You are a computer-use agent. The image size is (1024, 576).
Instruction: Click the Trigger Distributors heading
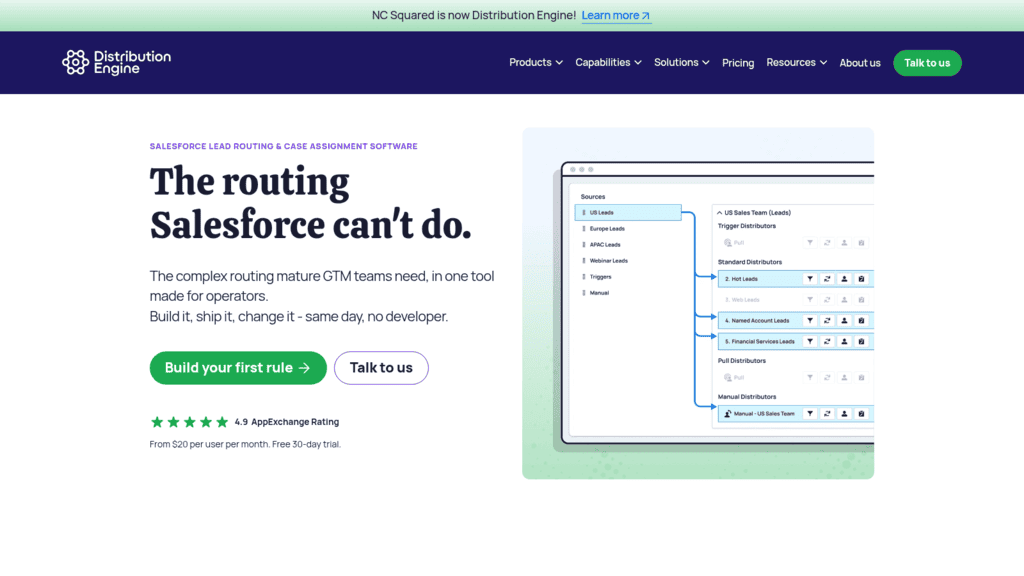coord(747,226)
